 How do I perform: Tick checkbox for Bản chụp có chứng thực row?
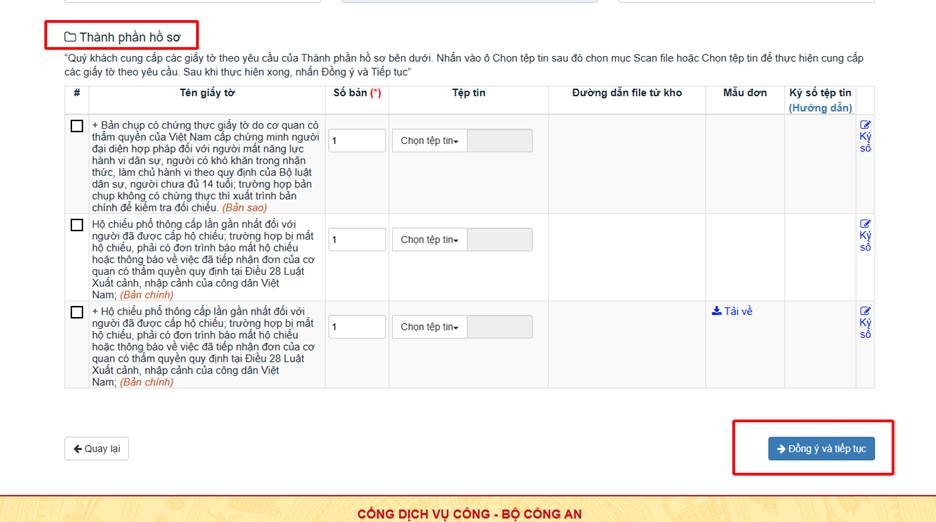pyautogui.click(x=77, y=126)
